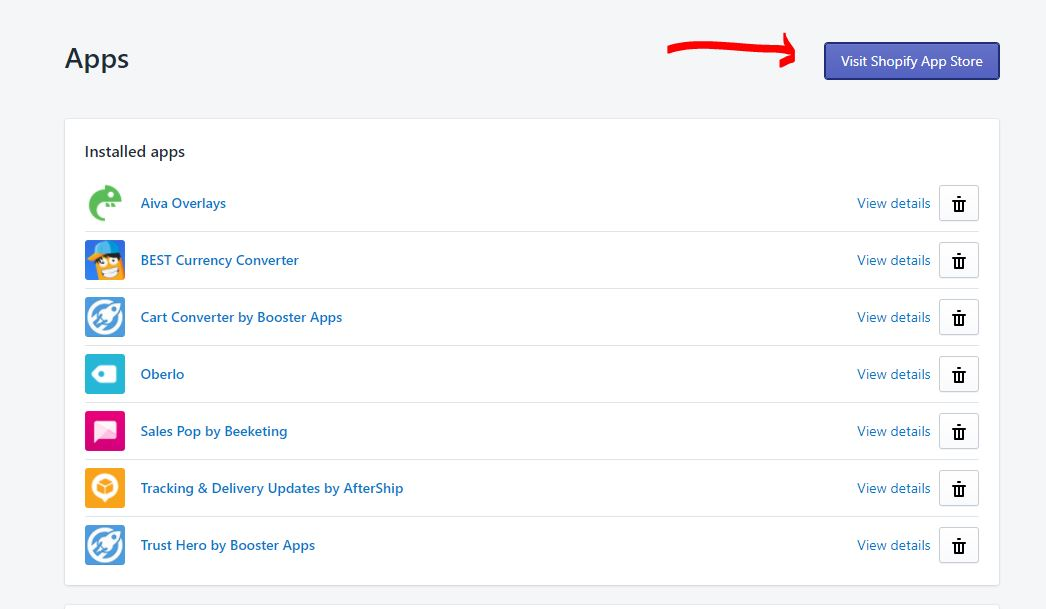This screenshot has height=609, width=1046.
Task: Click the BEST Currency Converter app icon
Action: (105, 260)
